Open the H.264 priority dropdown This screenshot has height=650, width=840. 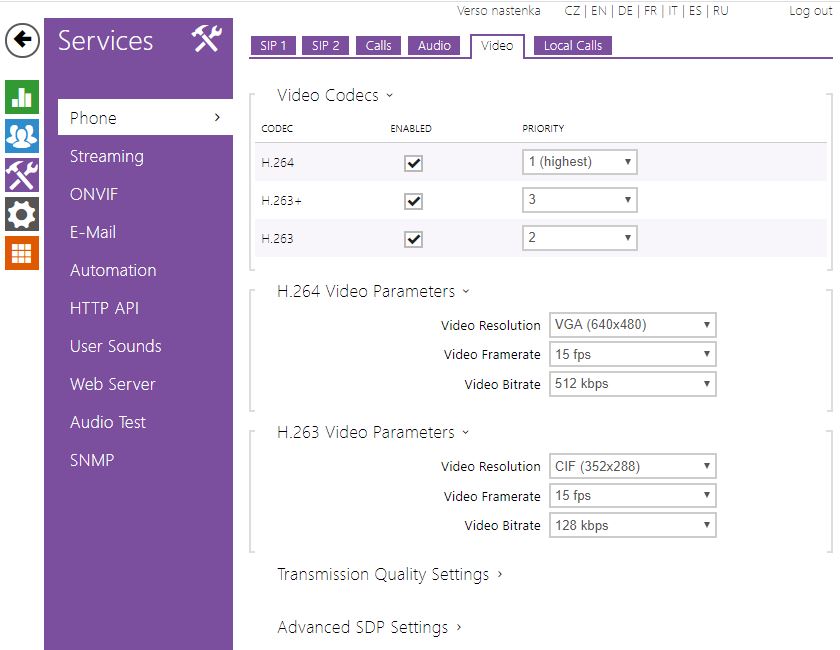580,162
